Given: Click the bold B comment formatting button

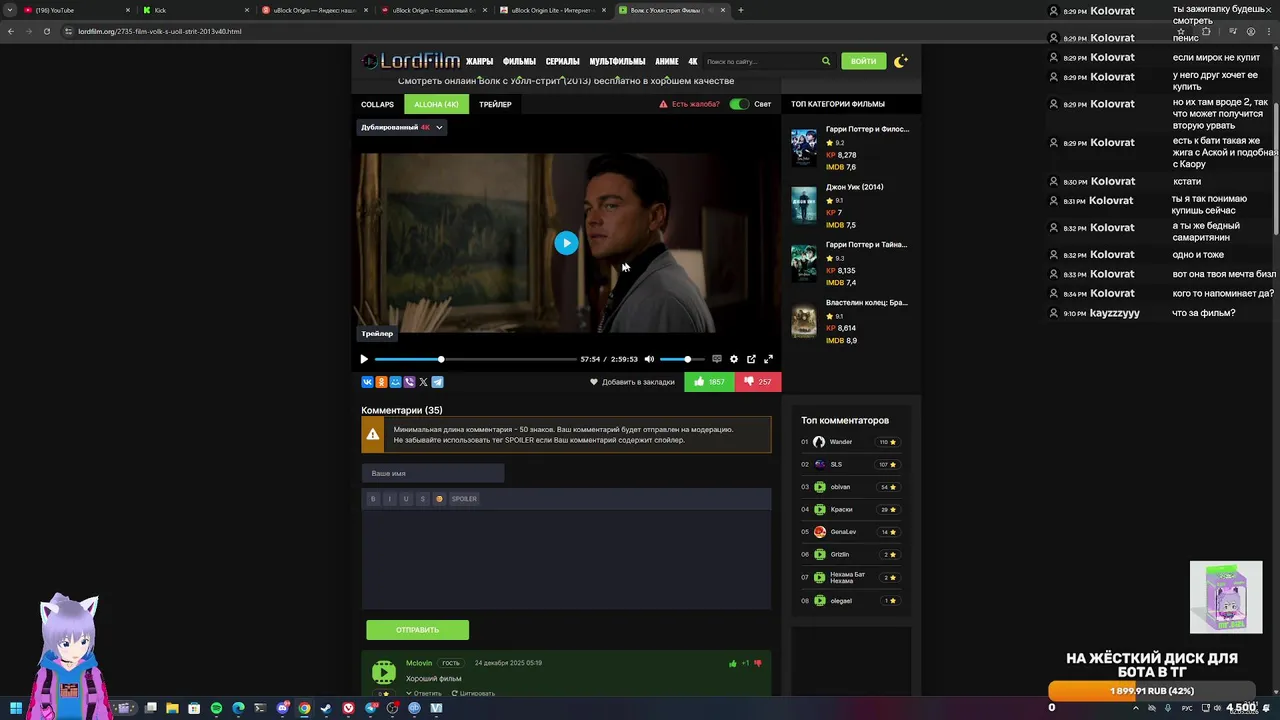Looking at the screenshot, I should [373, 499].
